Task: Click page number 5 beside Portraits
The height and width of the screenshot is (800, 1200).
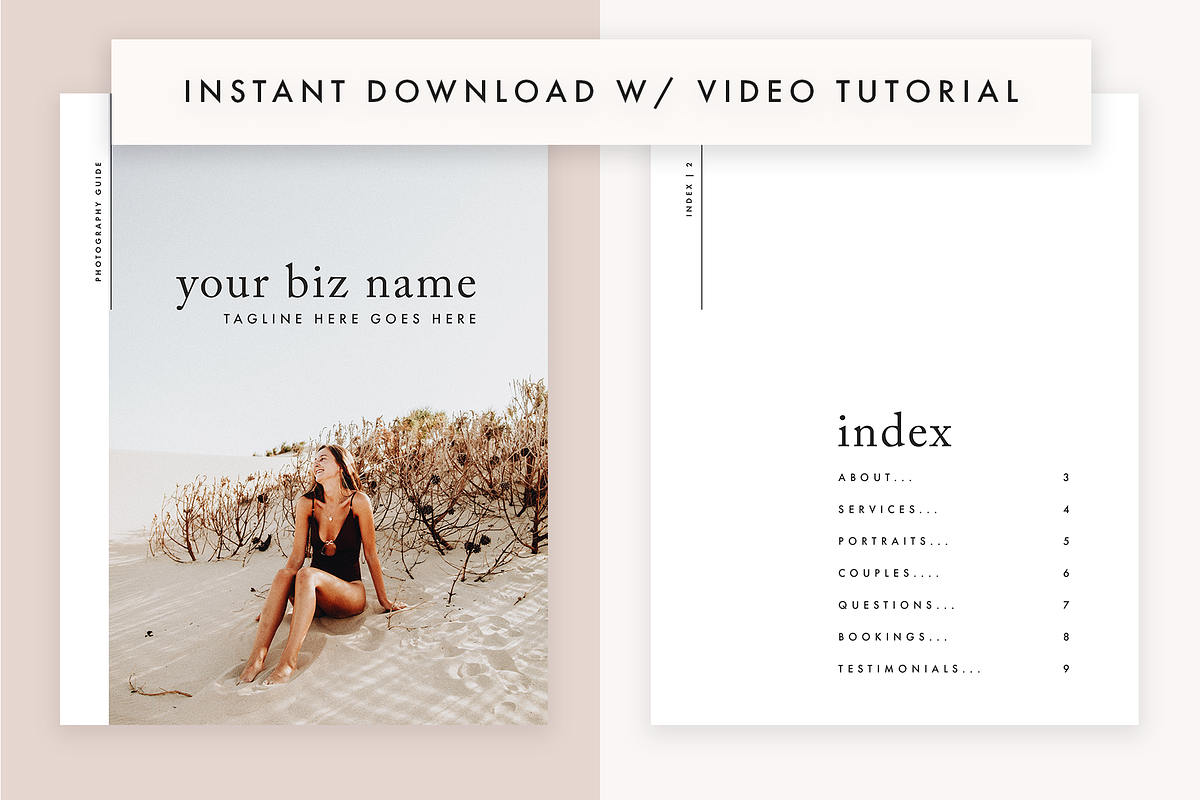Action: pyautogui.click(x=1067, y=542)
